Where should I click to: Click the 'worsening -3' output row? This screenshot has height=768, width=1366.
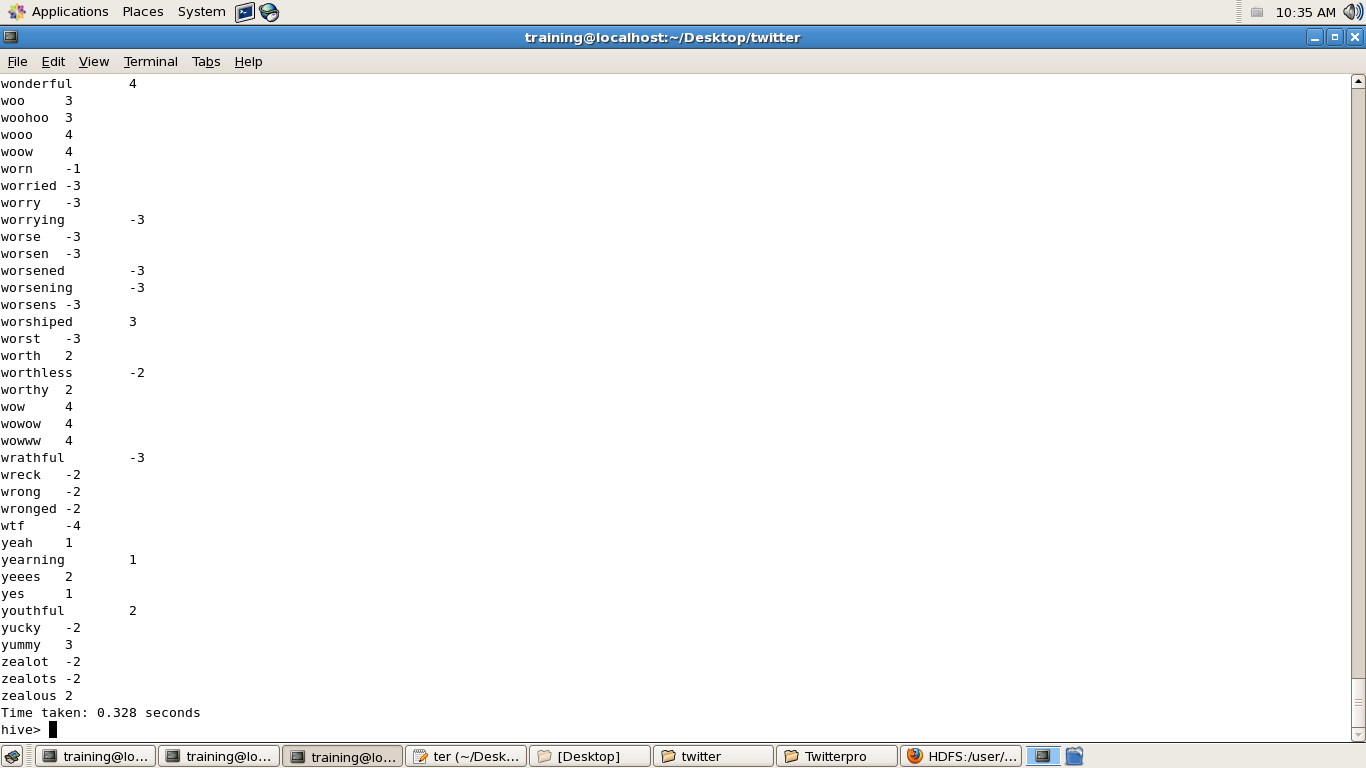73,288
